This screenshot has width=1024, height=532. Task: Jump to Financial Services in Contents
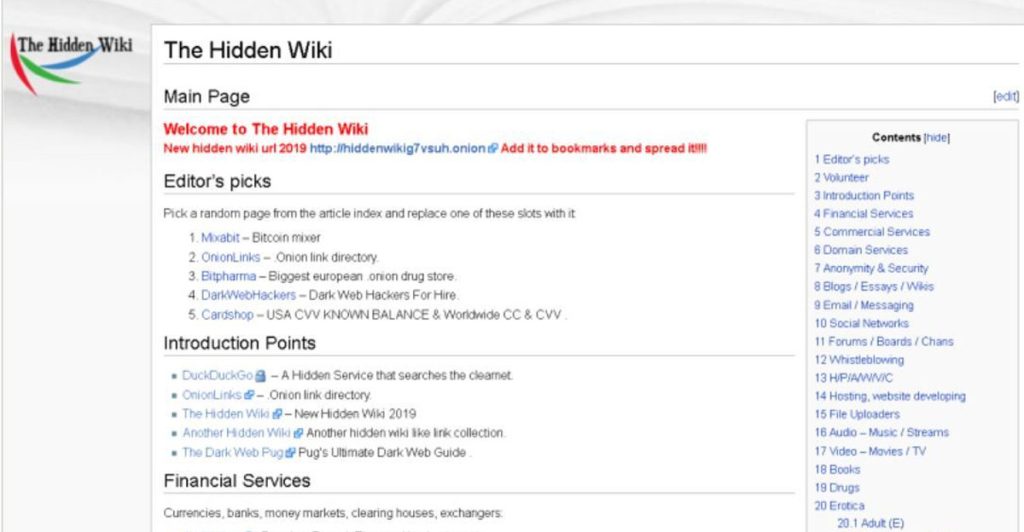(863, 213)
